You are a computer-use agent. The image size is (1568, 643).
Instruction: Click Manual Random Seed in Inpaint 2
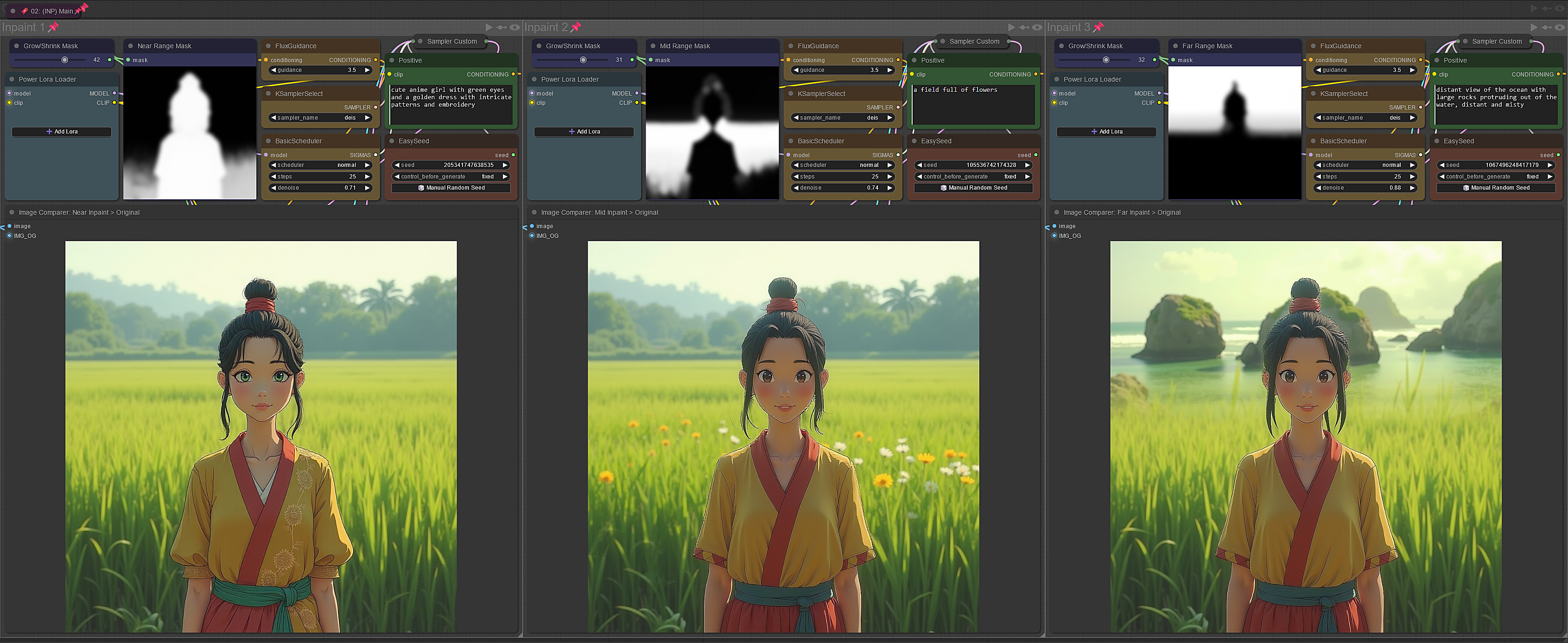click(973, 188)
